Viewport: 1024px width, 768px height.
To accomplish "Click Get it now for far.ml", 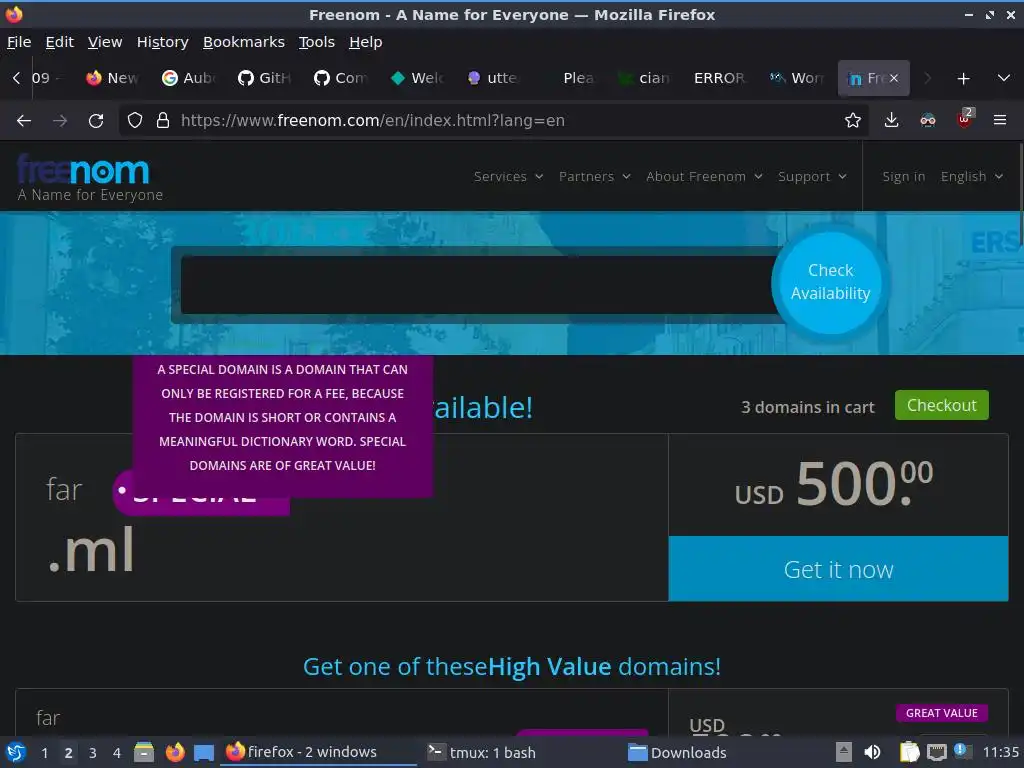I will pos(839,569).
